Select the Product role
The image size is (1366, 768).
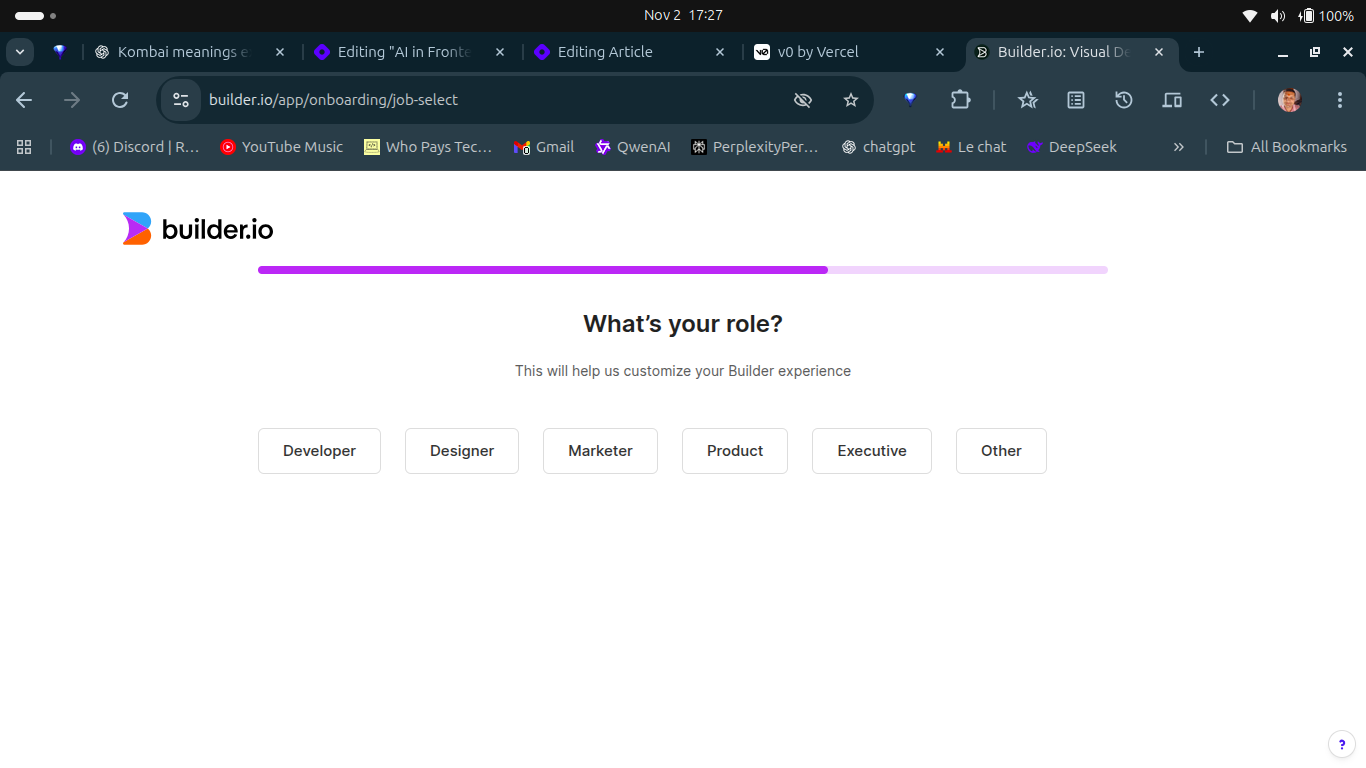pos(735,451)
